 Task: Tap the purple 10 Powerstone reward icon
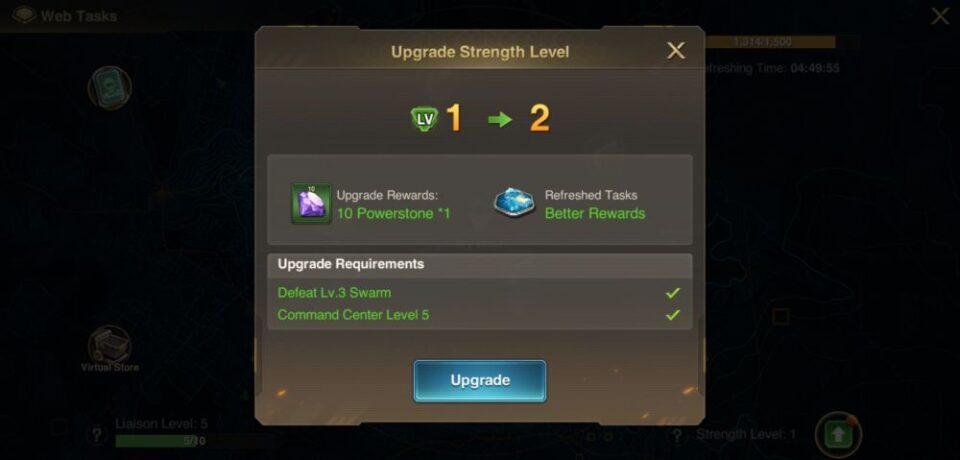(x=311, y=204)
